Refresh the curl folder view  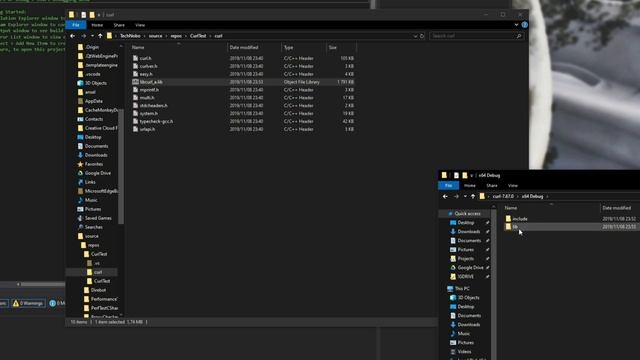tap(422, 36)
